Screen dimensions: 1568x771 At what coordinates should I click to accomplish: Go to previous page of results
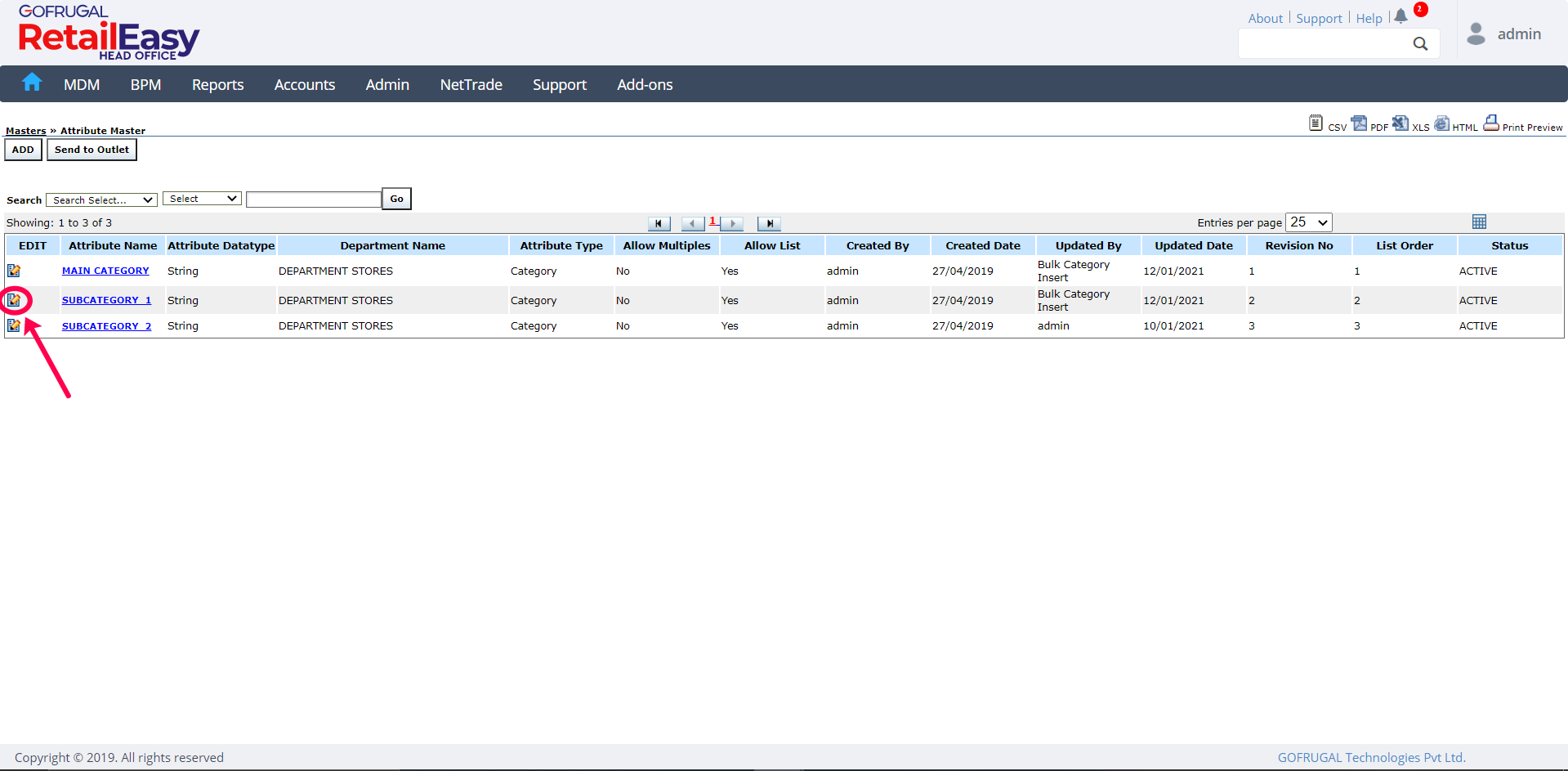tap(693, 223)
